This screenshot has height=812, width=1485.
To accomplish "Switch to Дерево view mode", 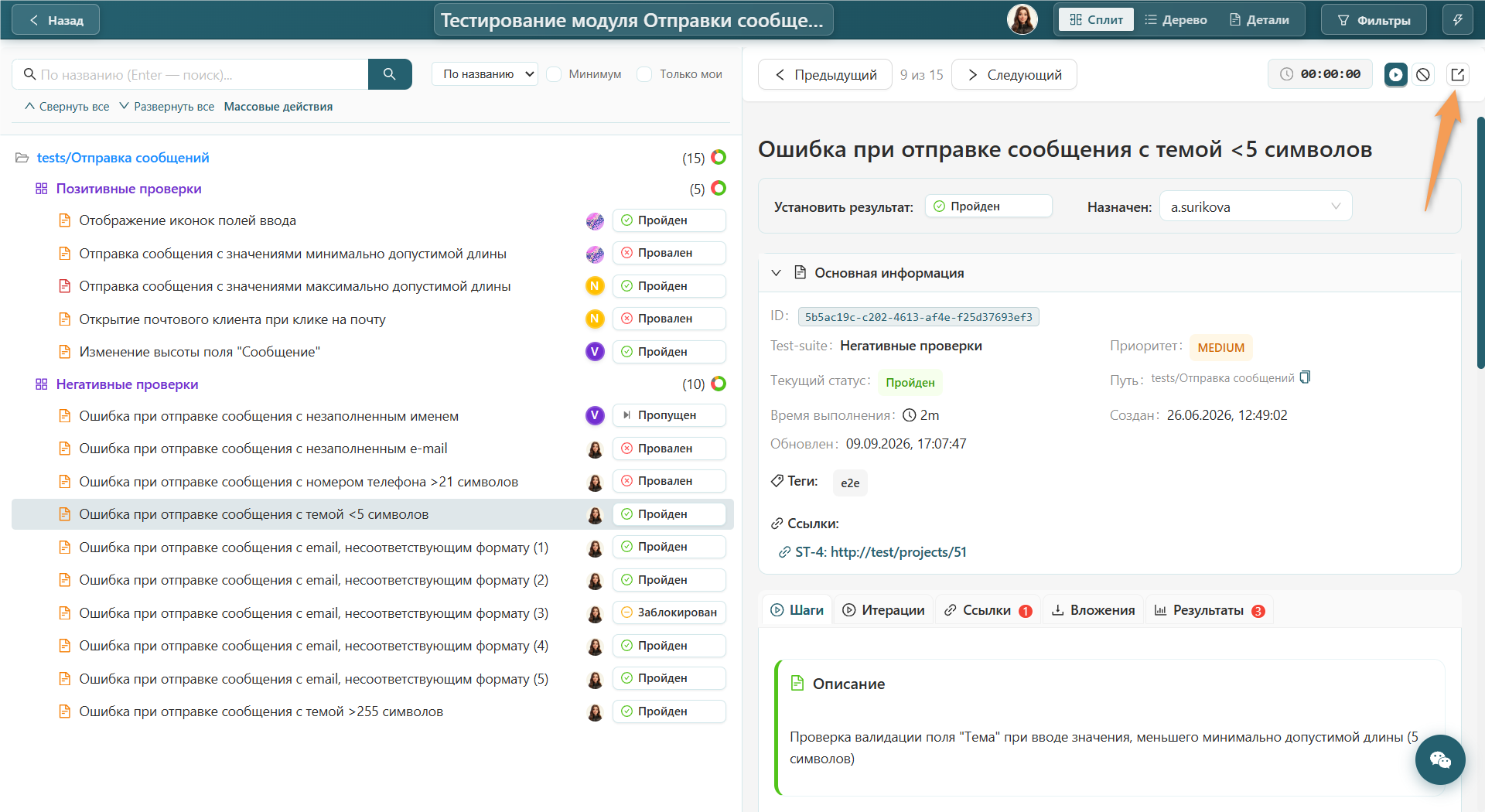I will (1176, 20).
